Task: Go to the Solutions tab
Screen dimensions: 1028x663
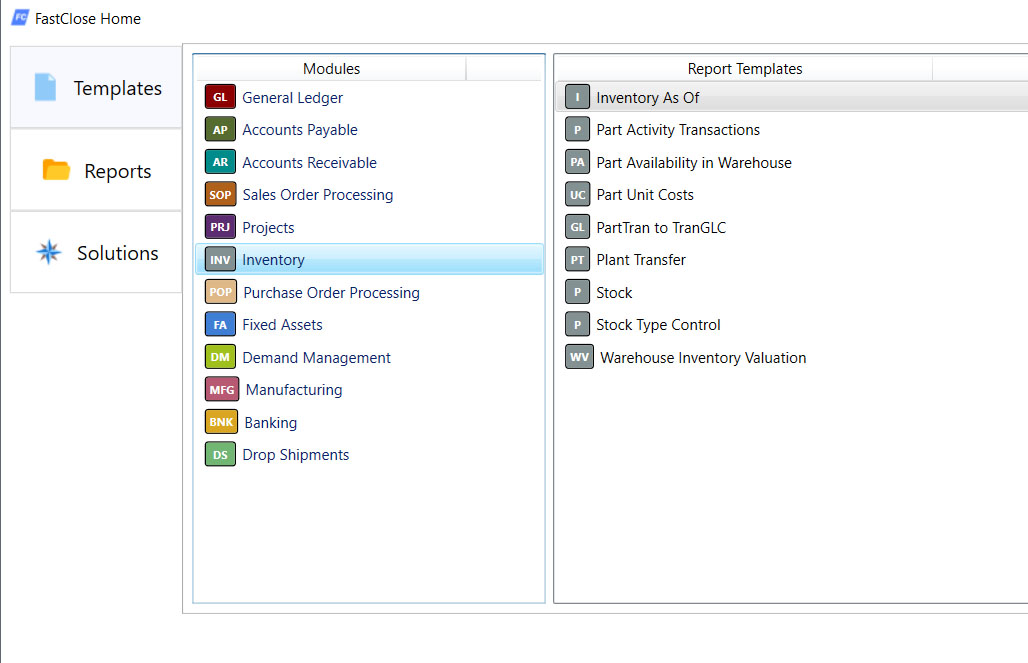Action: [x=96, y=253]
